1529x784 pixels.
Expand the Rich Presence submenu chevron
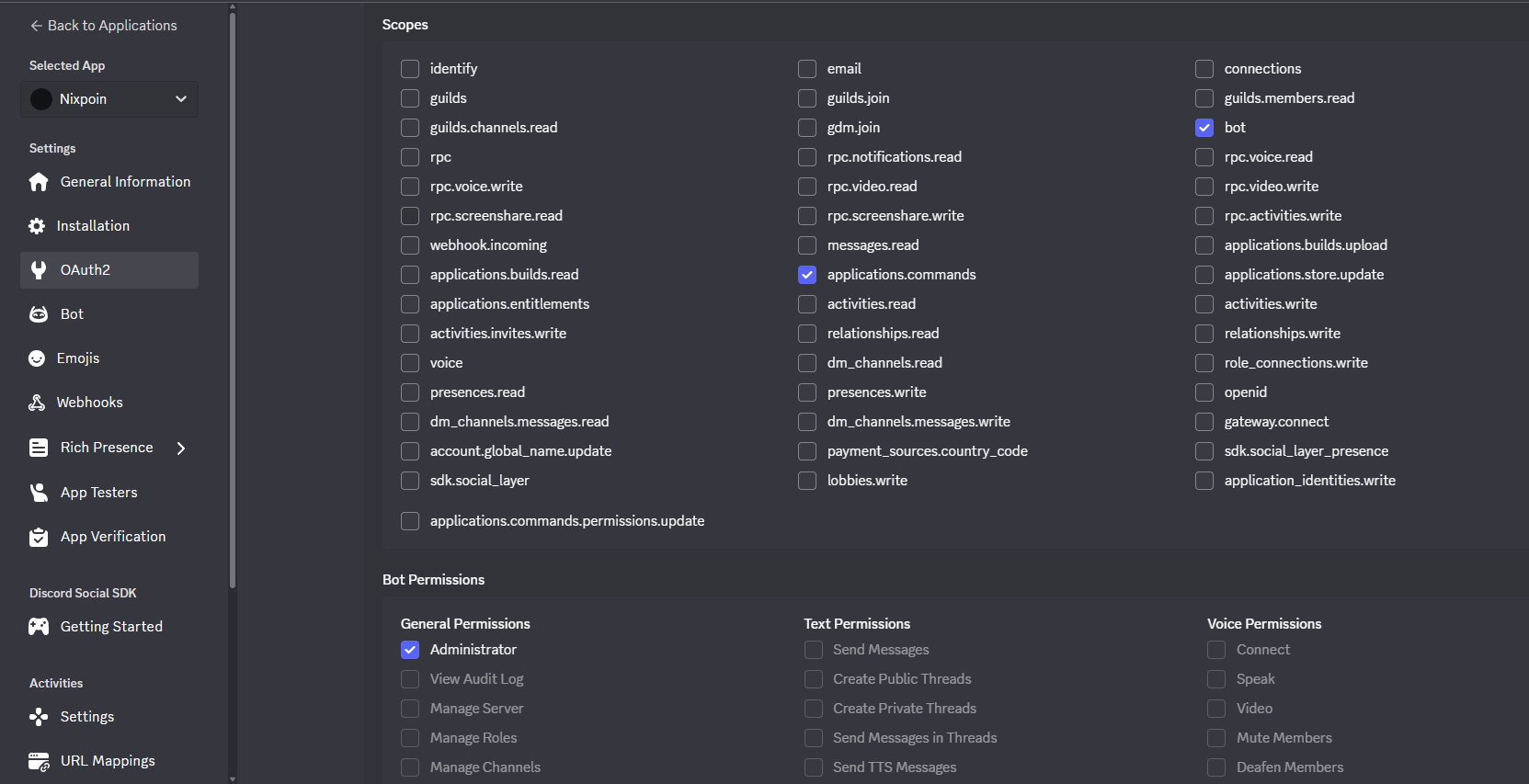(181, 448)
